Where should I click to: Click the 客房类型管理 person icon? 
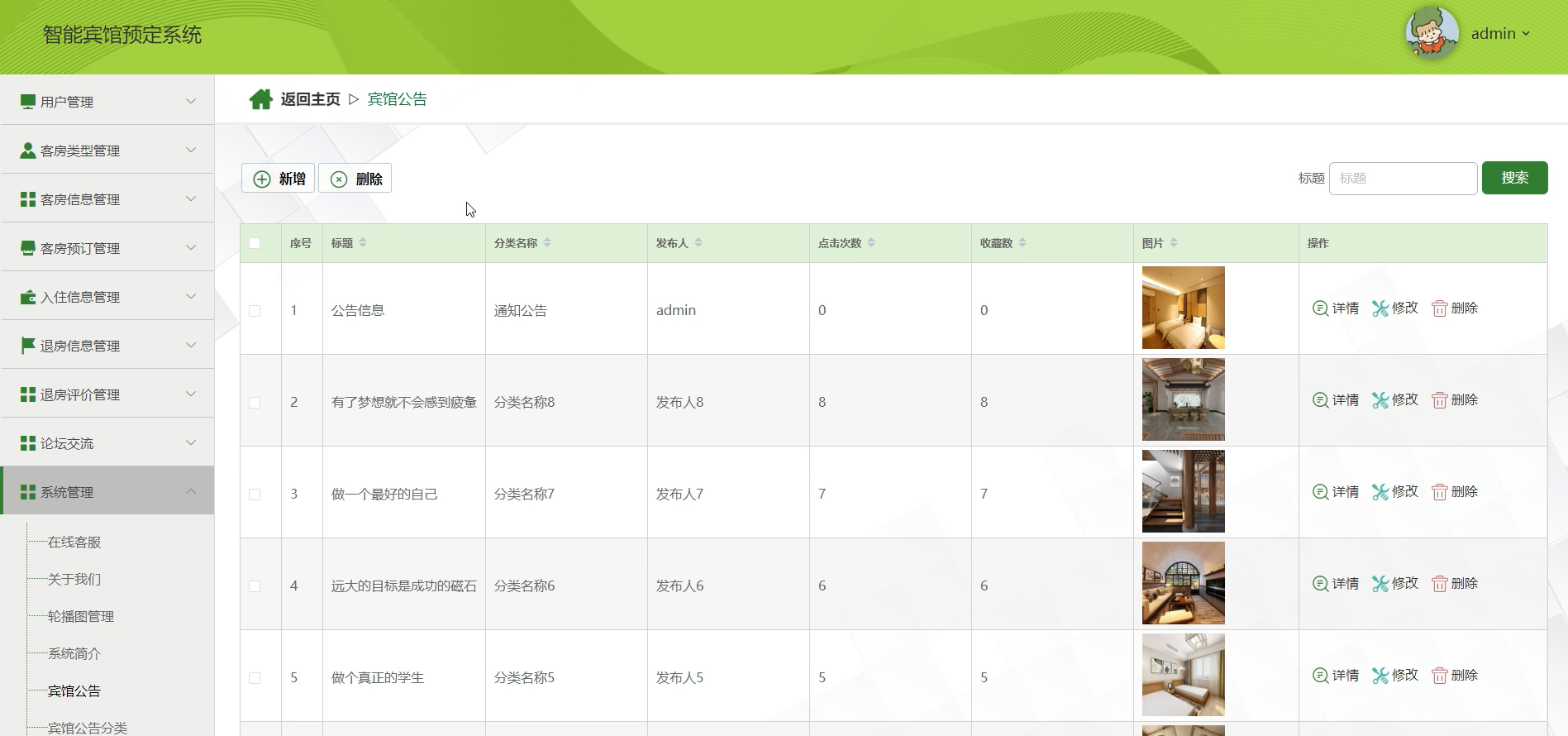(28, 151)
